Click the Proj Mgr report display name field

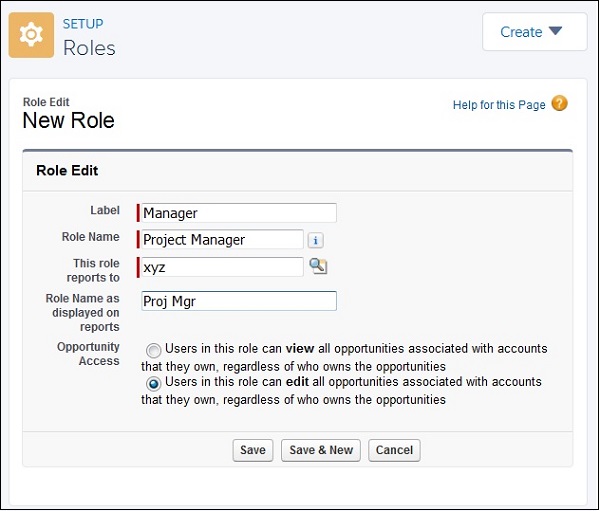click(x=239, y=301)
